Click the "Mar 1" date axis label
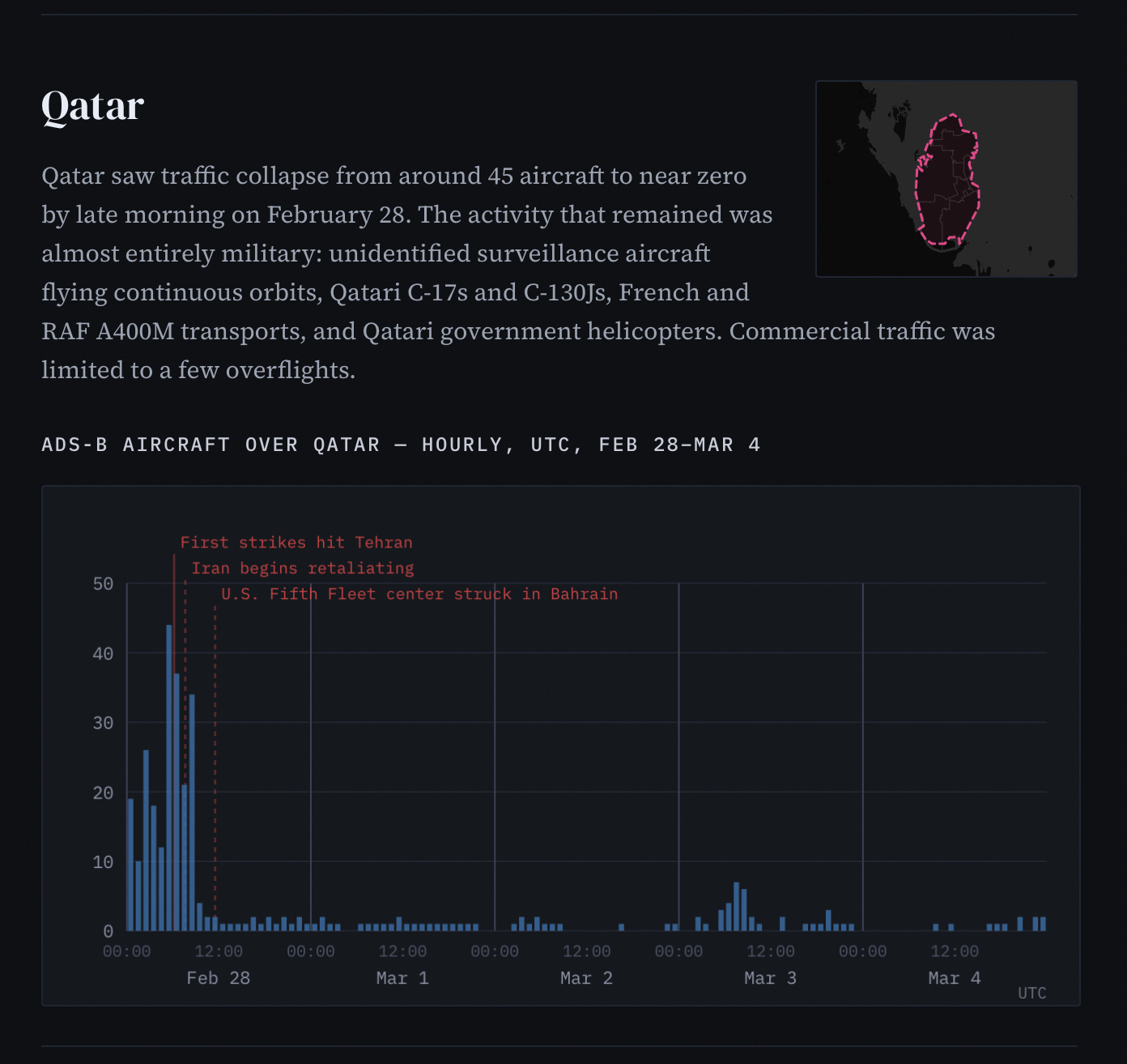Image resolution: width=1127 pixels, height=1064 pixels. pos(402,978)
